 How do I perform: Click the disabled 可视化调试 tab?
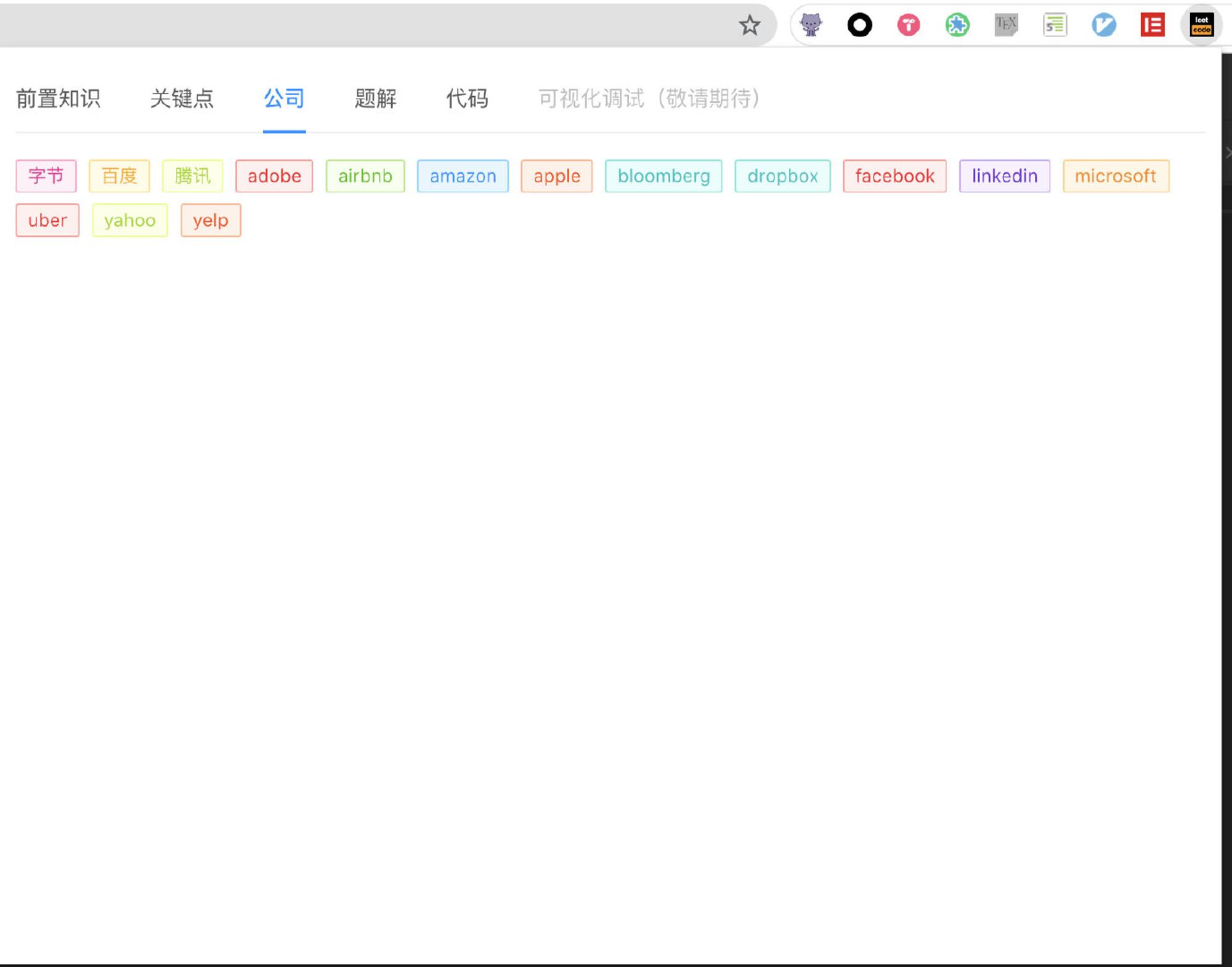(649, 99)
